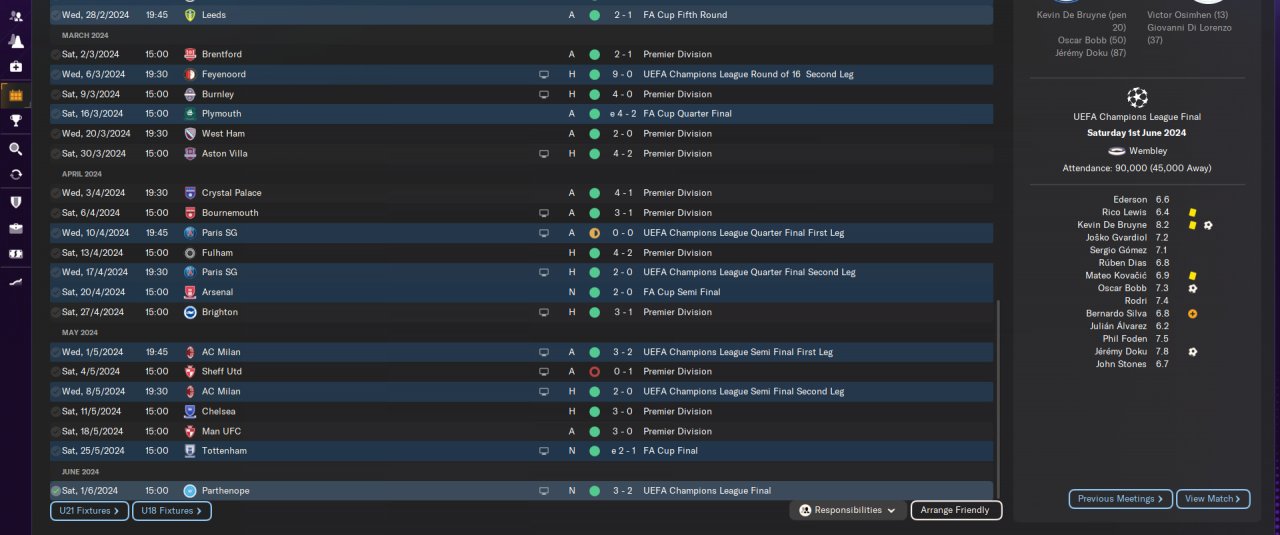
Task: Toggle the tick circle on the Bournemouth row
Action: [x=56, y=213]
